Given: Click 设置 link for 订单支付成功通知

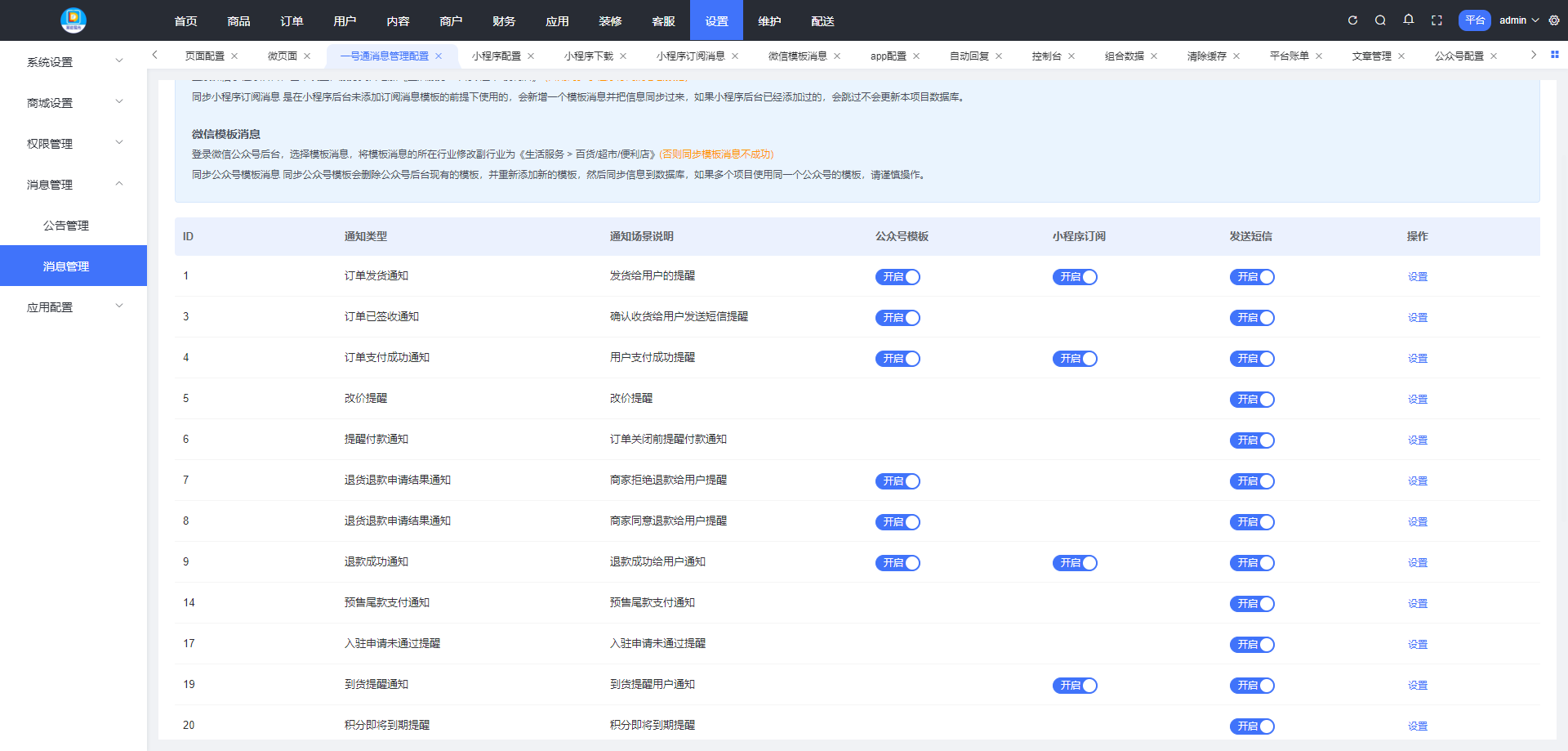Looking at the screenshot, I should 1417,359.
